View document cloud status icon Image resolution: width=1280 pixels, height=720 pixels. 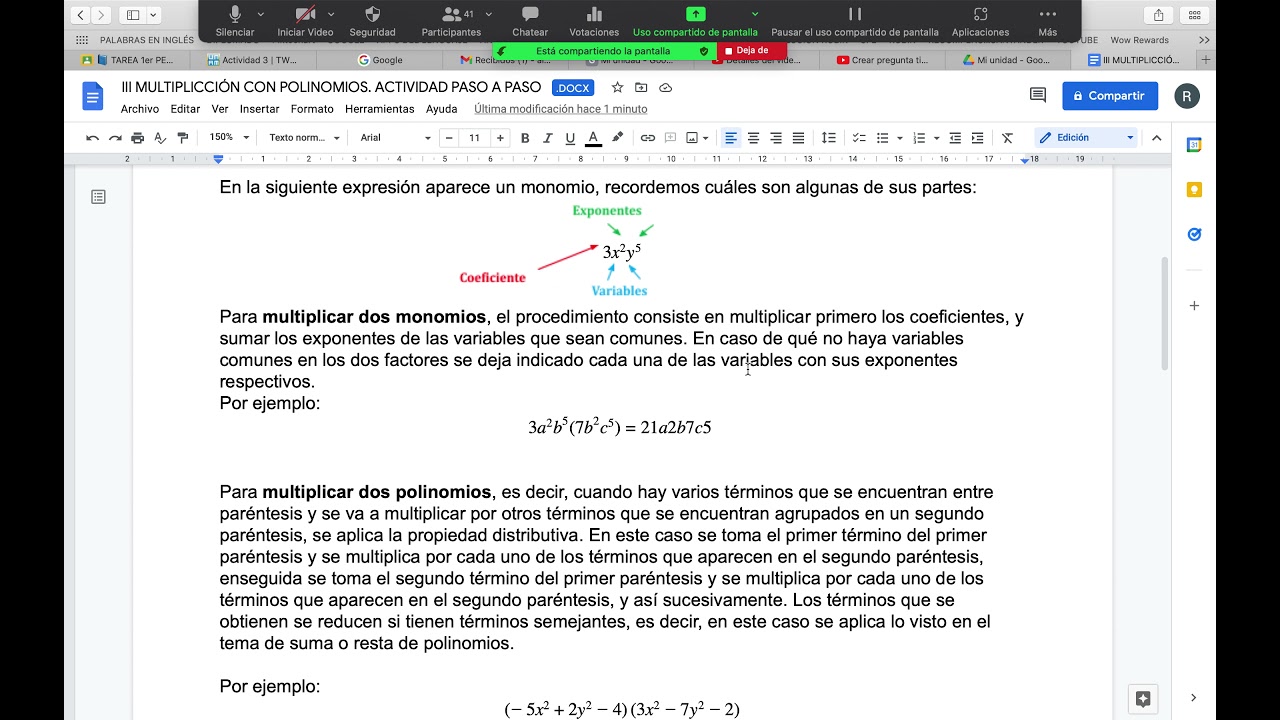(x=665, y=88)
